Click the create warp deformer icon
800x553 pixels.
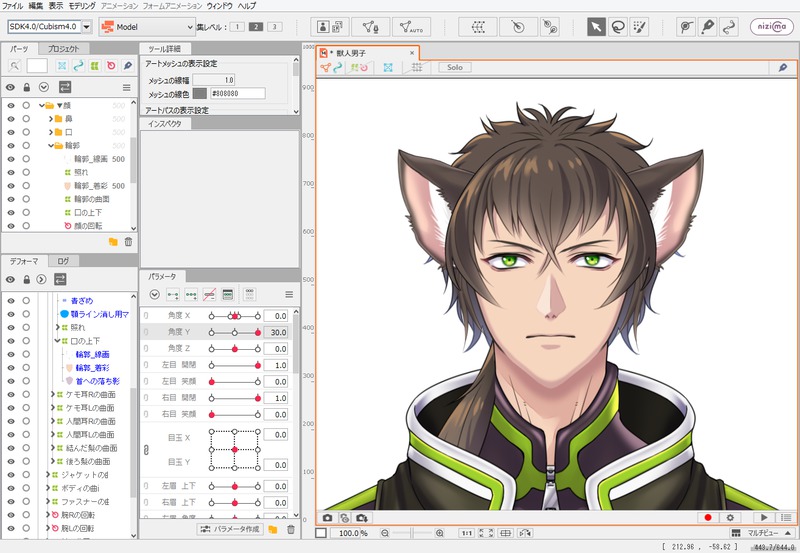(x=478, y=27)
